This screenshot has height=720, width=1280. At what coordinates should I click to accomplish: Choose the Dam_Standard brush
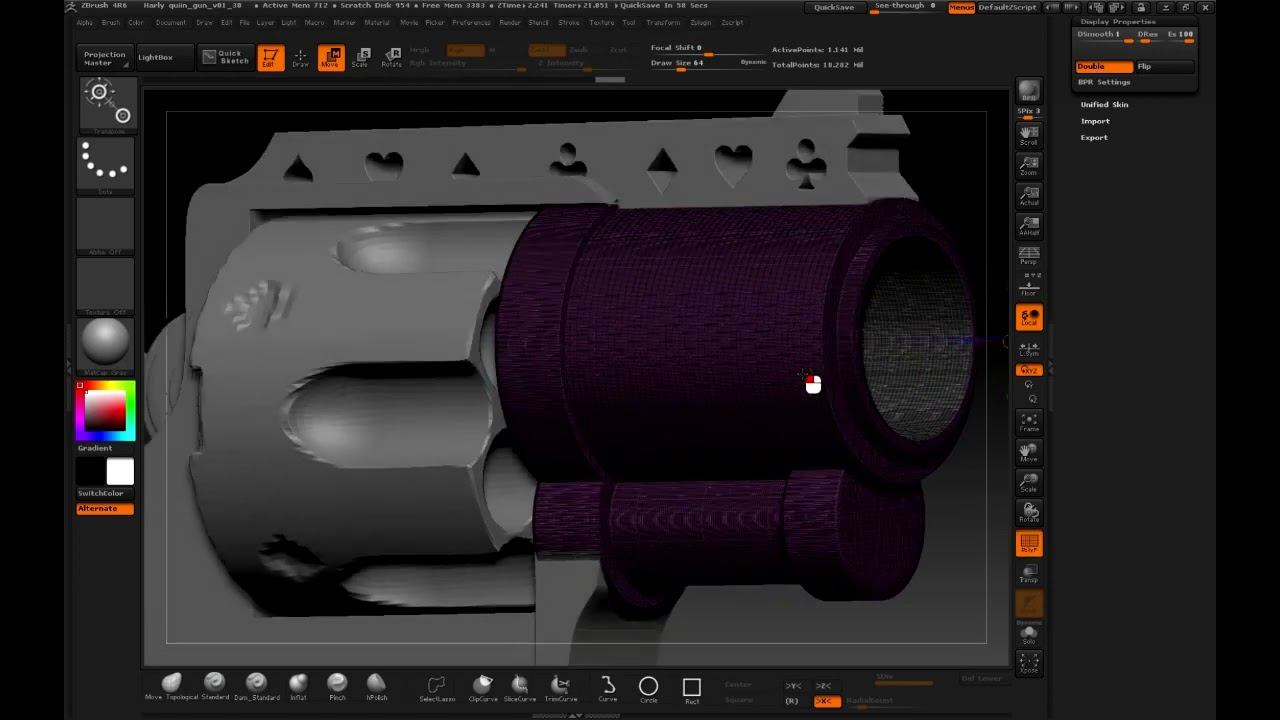[x=257, y=687]
